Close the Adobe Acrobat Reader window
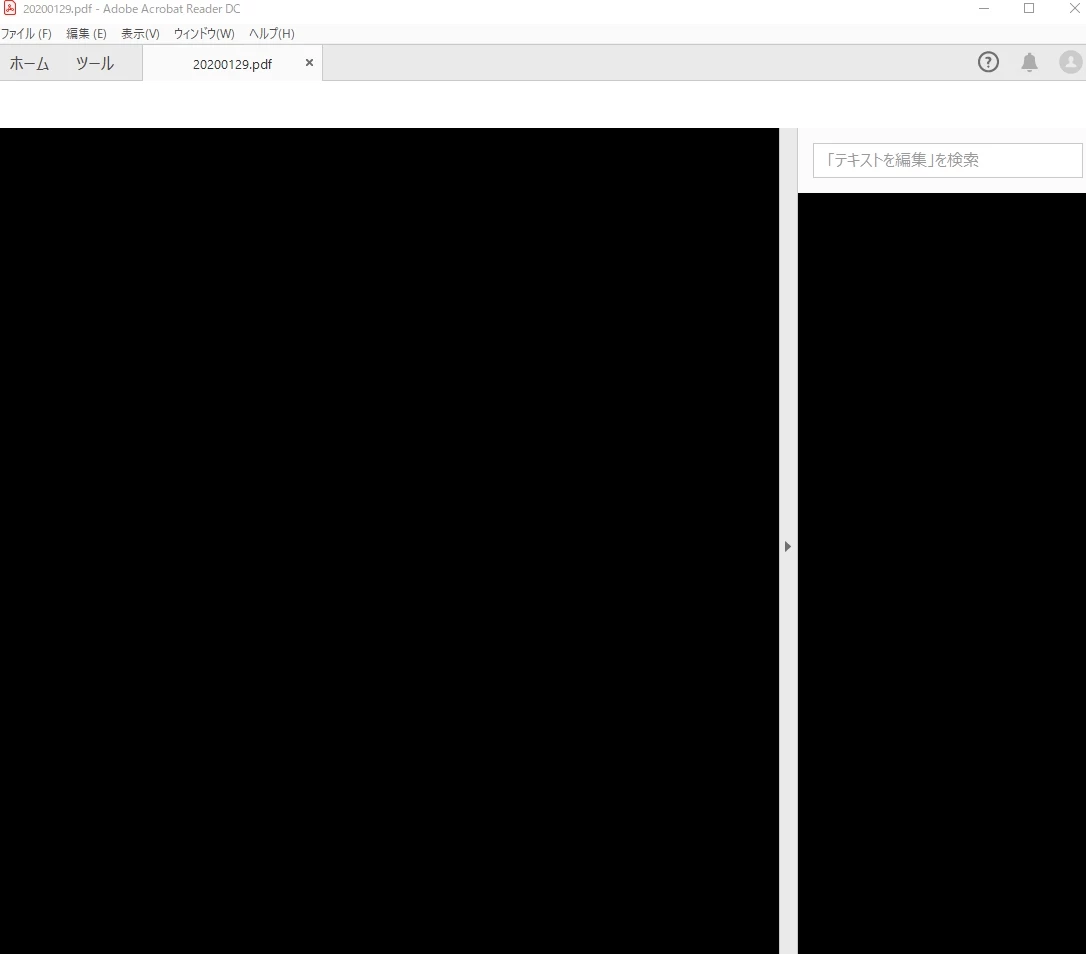Screen dimensions: 1086x954 coord(1074,8)
